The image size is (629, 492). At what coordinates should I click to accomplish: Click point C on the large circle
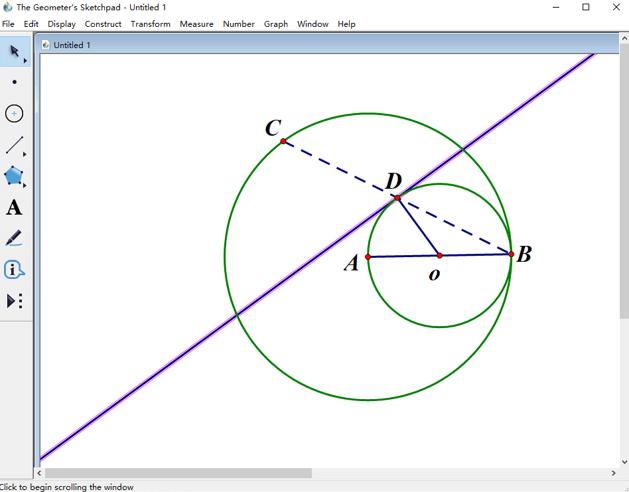(283, 141)
